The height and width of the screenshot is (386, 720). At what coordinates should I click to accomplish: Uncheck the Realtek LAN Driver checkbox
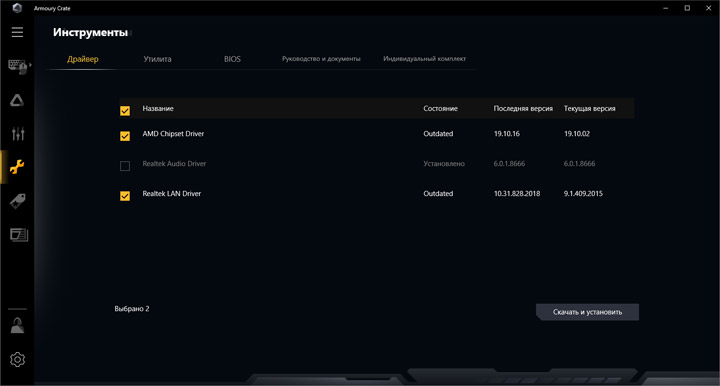click(x=125, y=196)
